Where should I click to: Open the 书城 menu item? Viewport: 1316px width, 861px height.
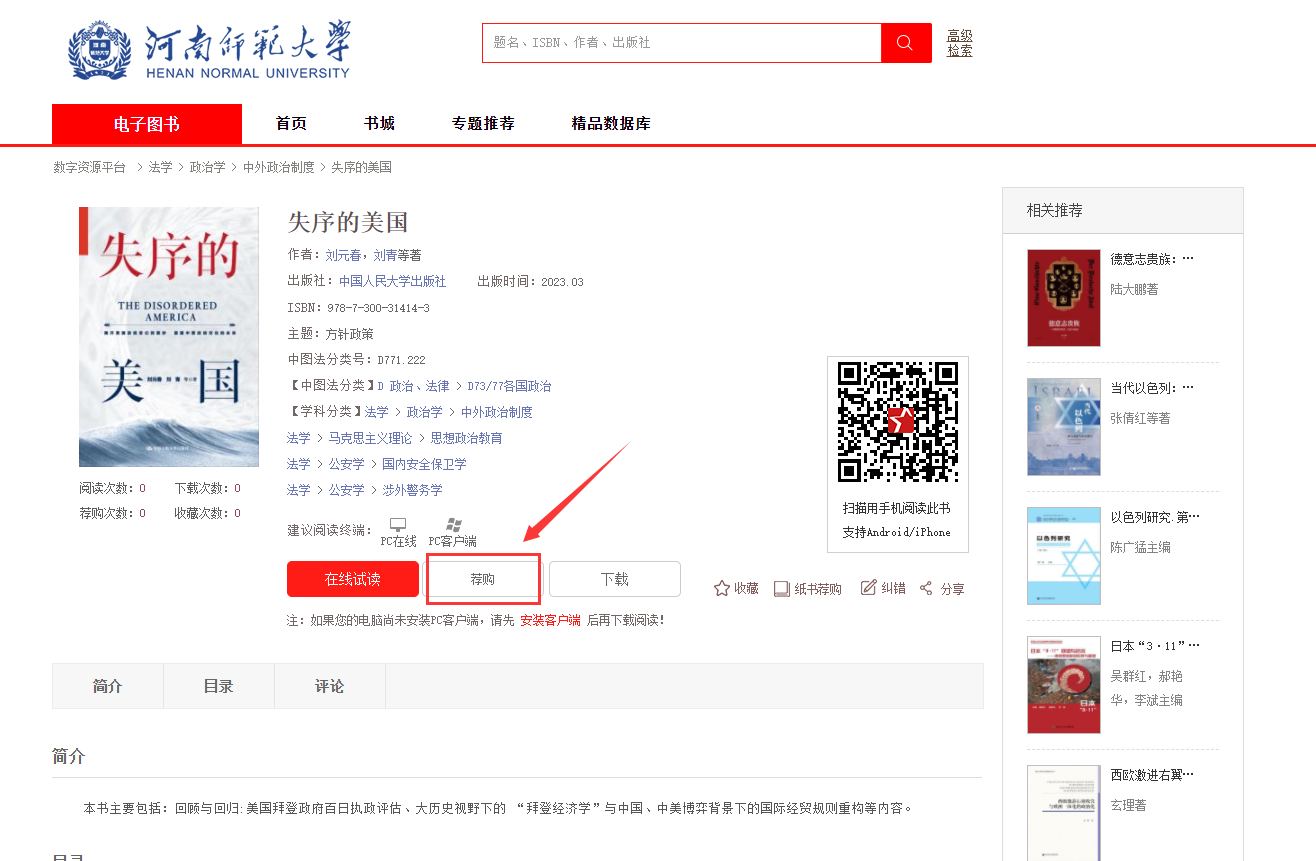click(x=379, y=123)
